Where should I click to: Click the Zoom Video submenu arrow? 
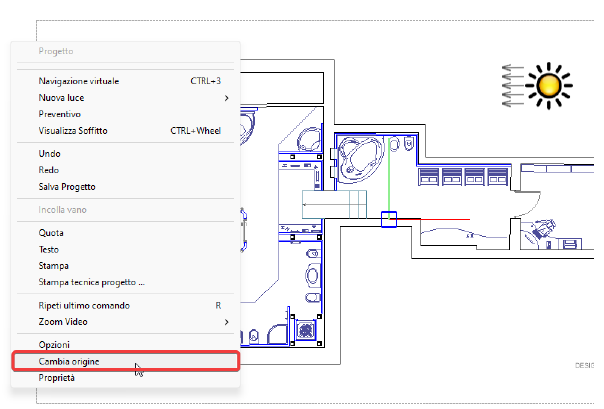(x=227, y=322)
